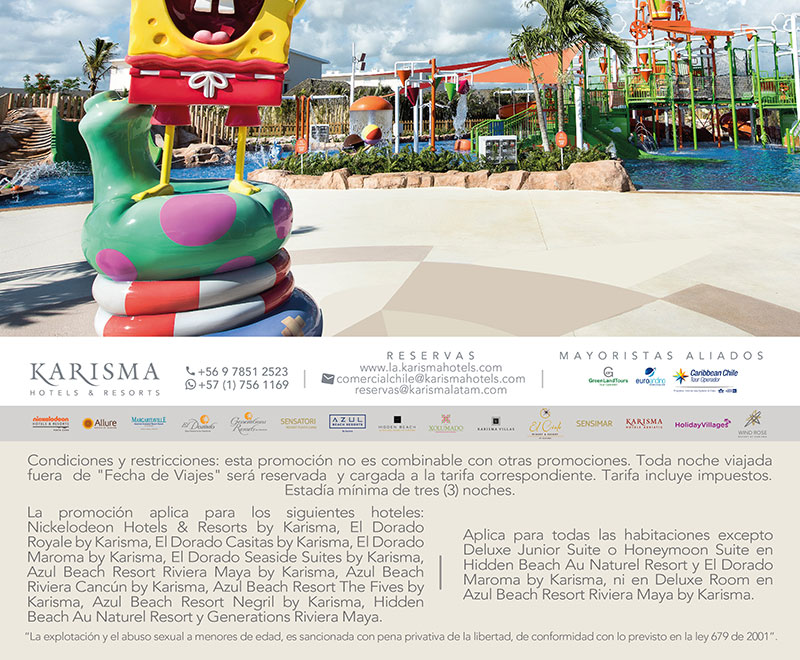
Task: Click the GreenLand Tours logo
Action: point(608,376)
